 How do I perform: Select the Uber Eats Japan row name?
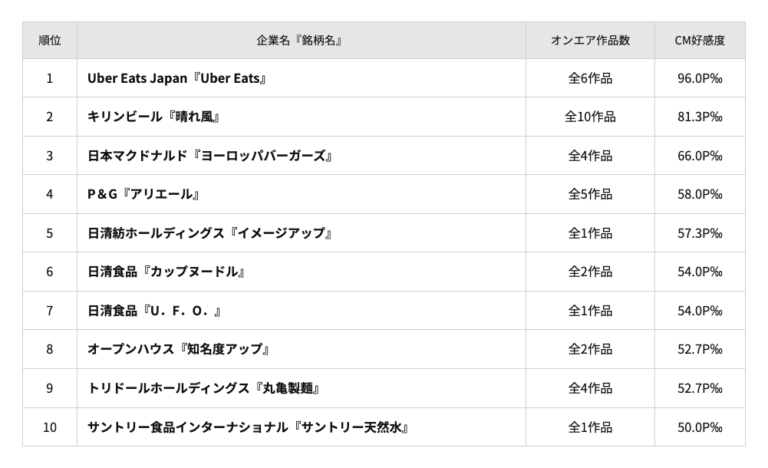click(x=177, y=78)
